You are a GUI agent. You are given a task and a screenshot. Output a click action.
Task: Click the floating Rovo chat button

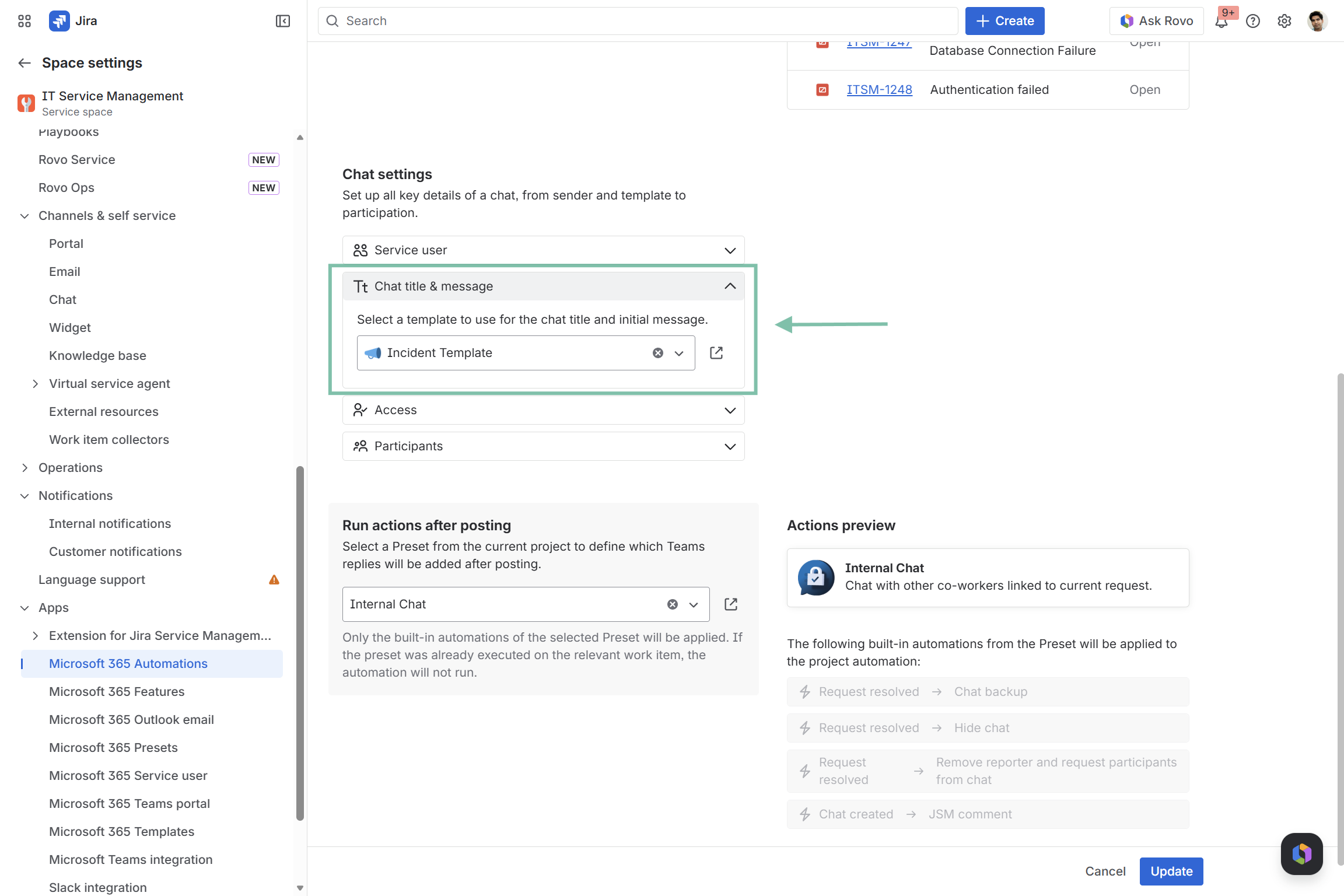click(x=1301, y=853)
